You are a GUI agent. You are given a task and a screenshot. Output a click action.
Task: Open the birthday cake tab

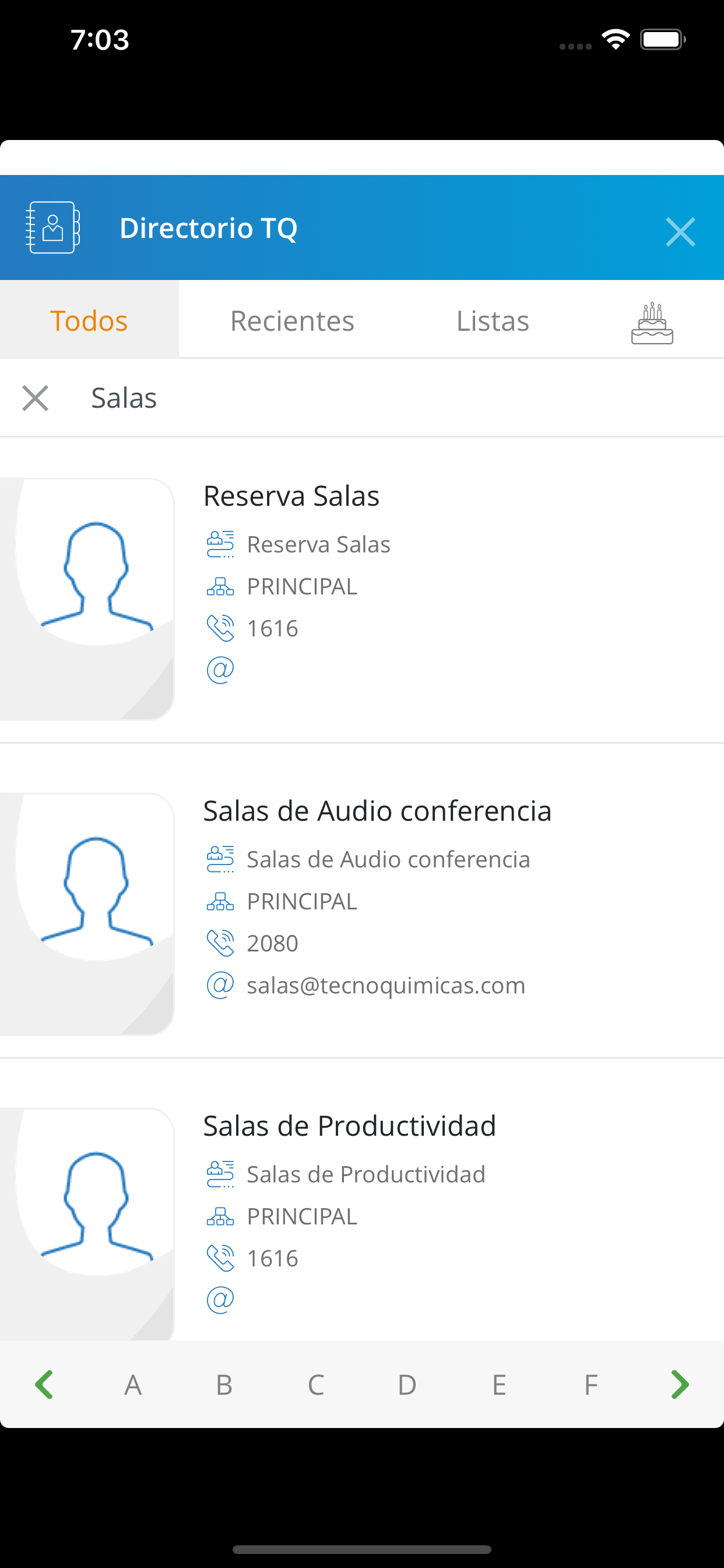point(652,322)
